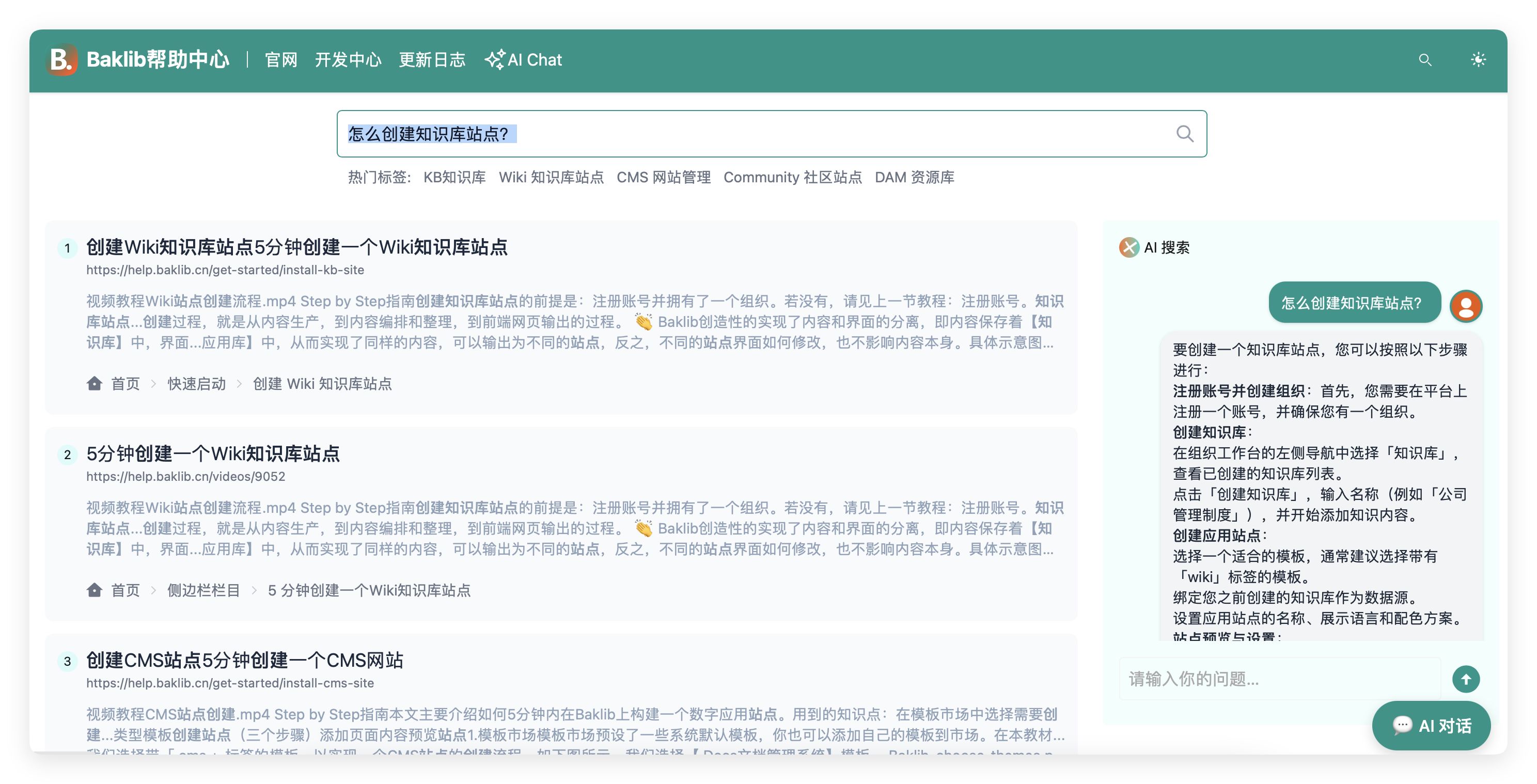The width and height of the screenshot is (1537, 784).
Task: Click result number 3 badge
Action: [67, 661]
